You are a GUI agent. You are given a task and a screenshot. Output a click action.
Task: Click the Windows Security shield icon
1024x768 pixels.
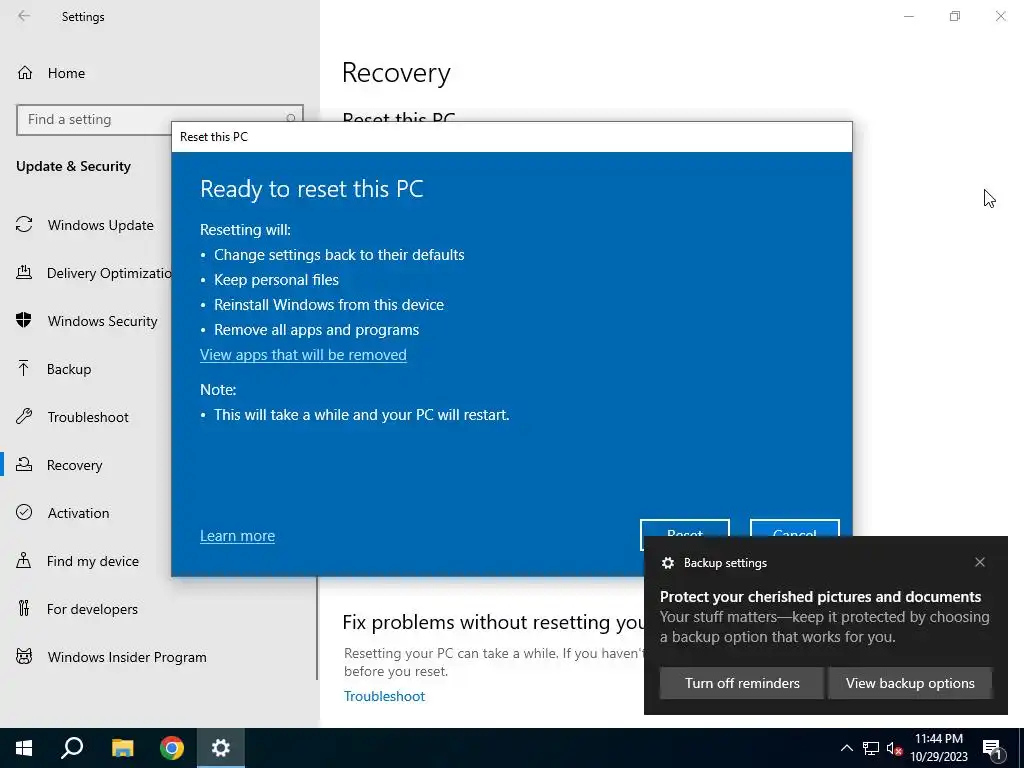point(24,320)
